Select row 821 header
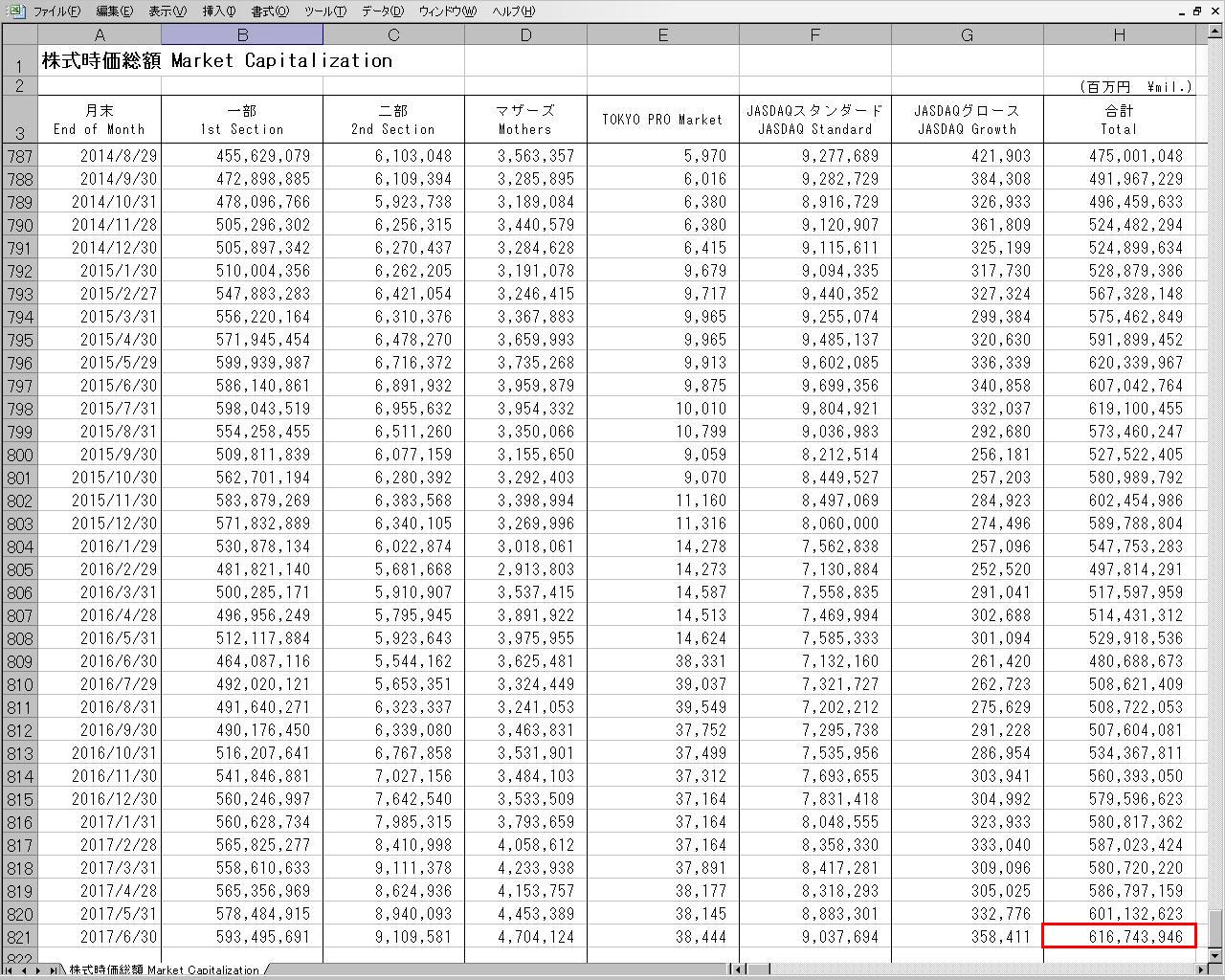This screenshot has width=1225, height=980. (x=19, y=937)
